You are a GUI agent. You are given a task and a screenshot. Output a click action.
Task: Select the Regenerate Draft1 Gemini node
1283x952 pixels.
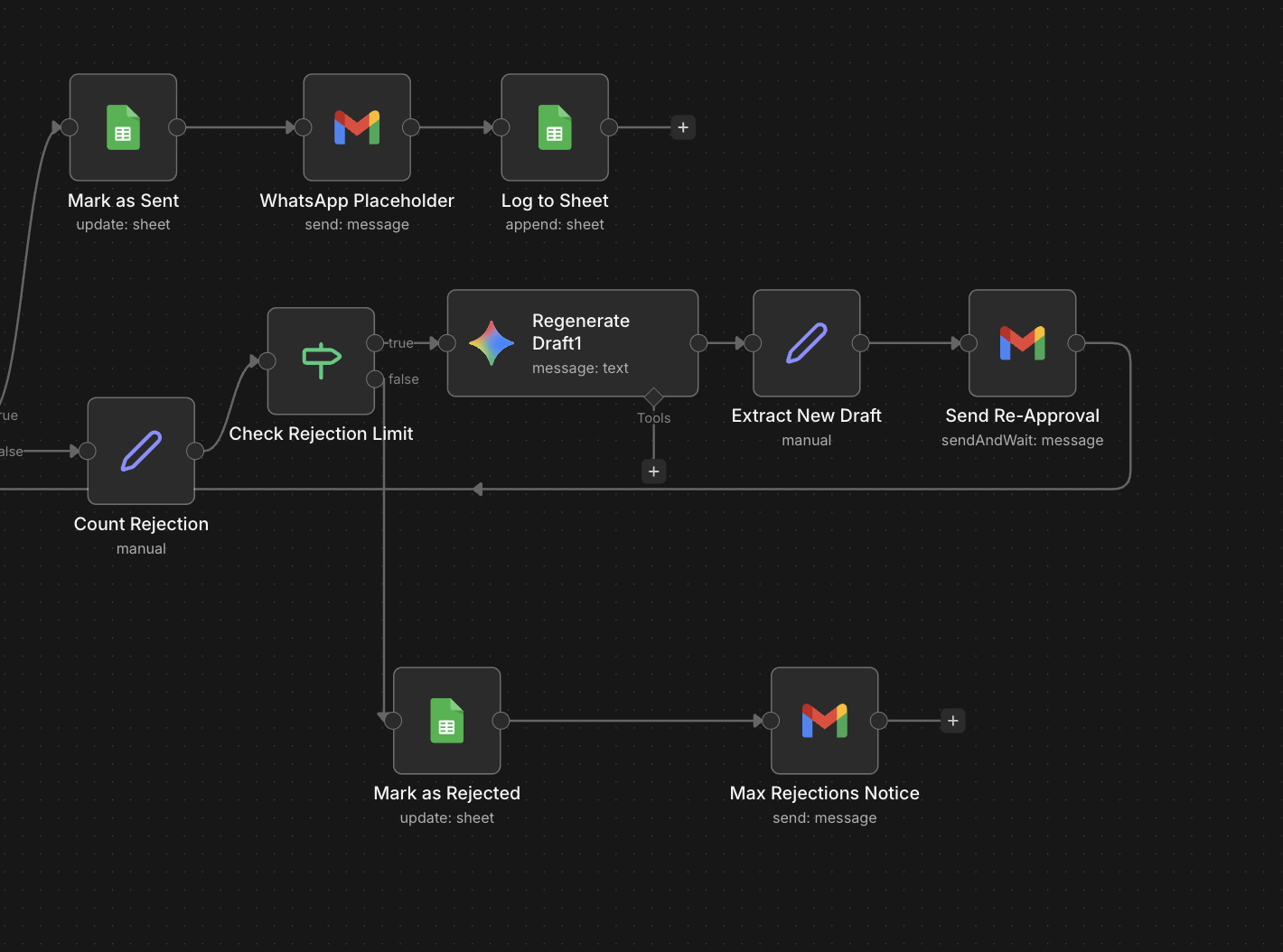[x=573, y=343]
